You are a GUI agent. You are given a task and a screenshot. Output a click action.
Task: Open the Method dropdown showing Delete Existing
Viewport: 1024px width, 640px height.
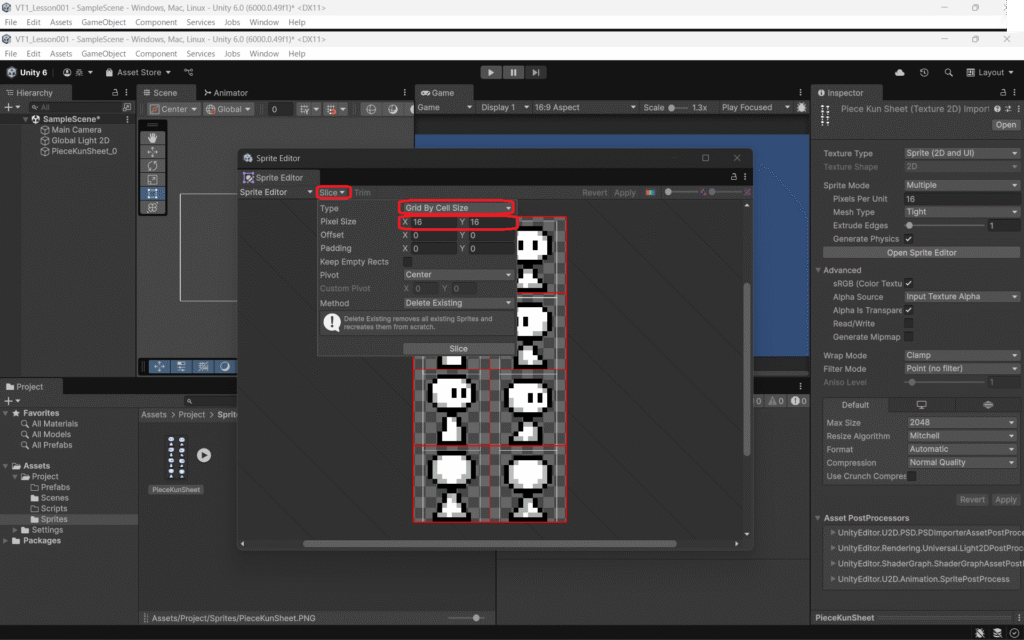[x=458, y=303]
